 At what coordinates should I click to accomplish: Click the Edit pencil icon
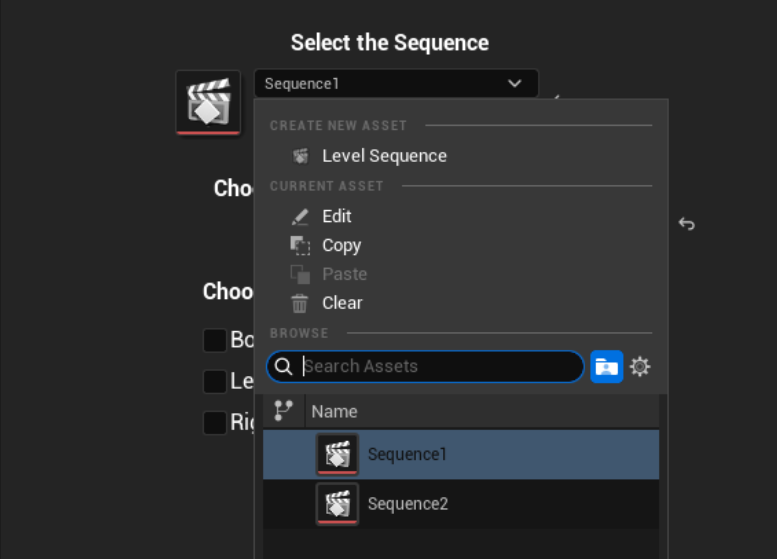point(300,217)
